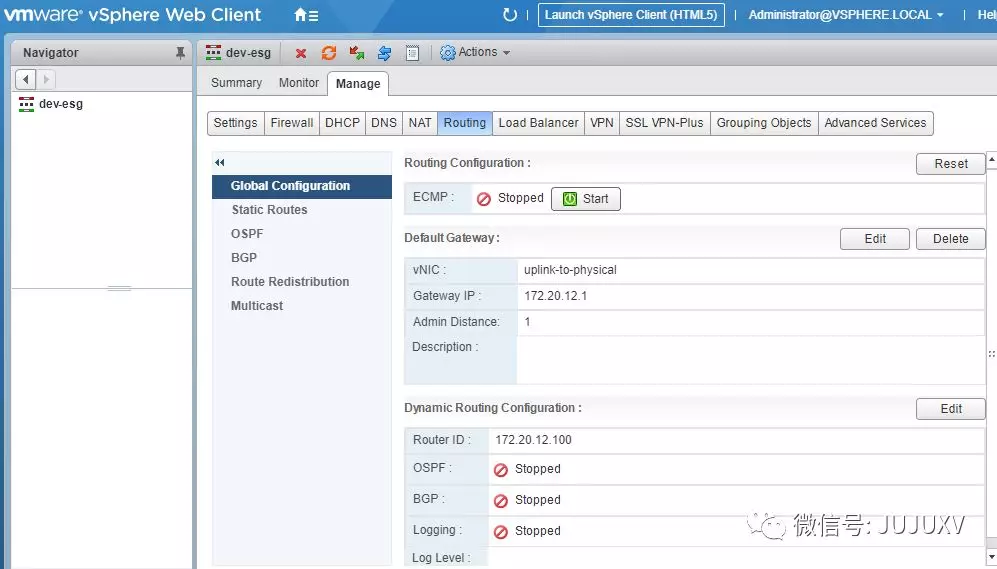The width and height of the screenshot is (997, 569).
Task: Open the SSL VPN-Plus sub-tab
Action: click(x=664, y=123)
